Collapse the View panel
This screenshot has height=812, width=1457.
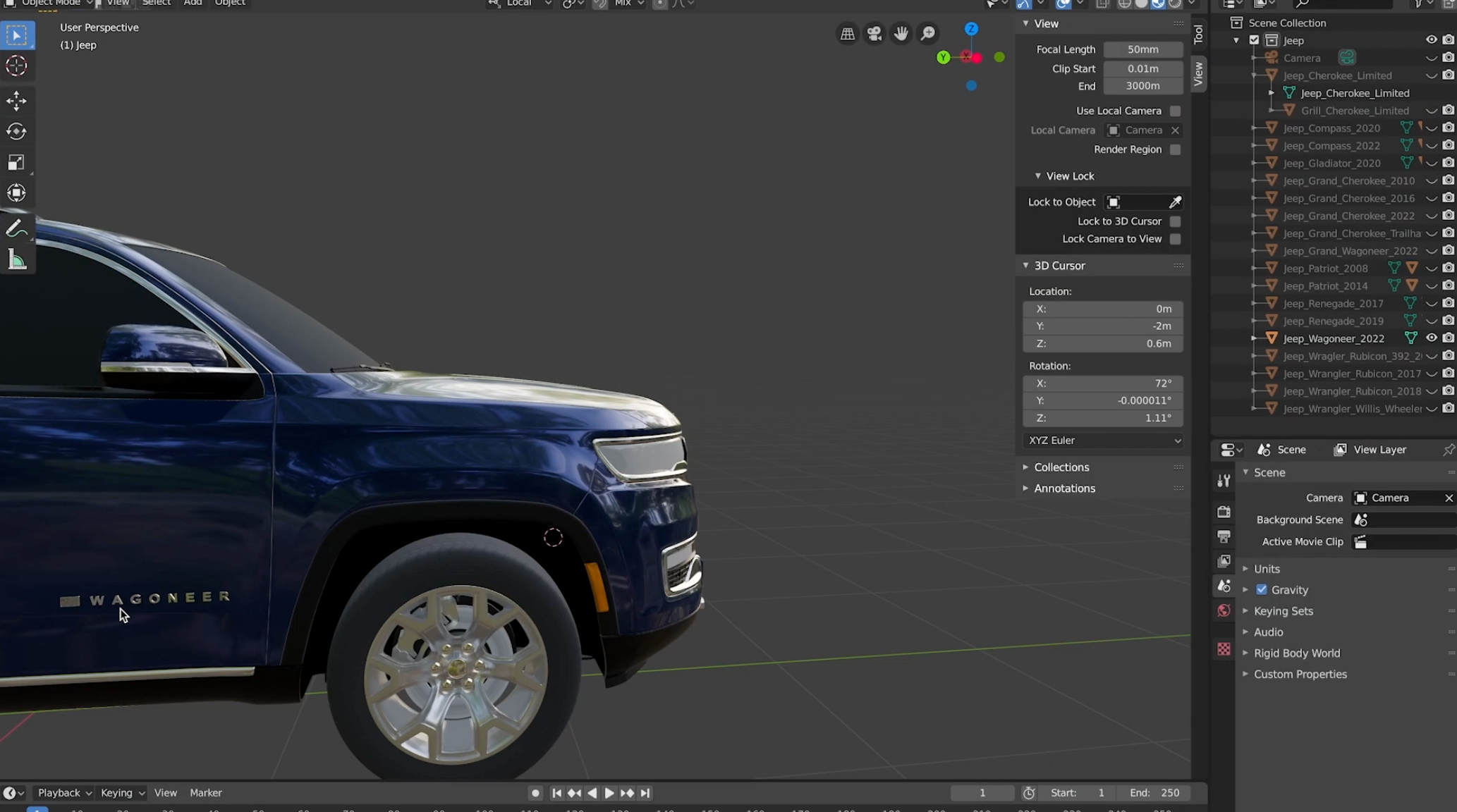pos(1025,23)
